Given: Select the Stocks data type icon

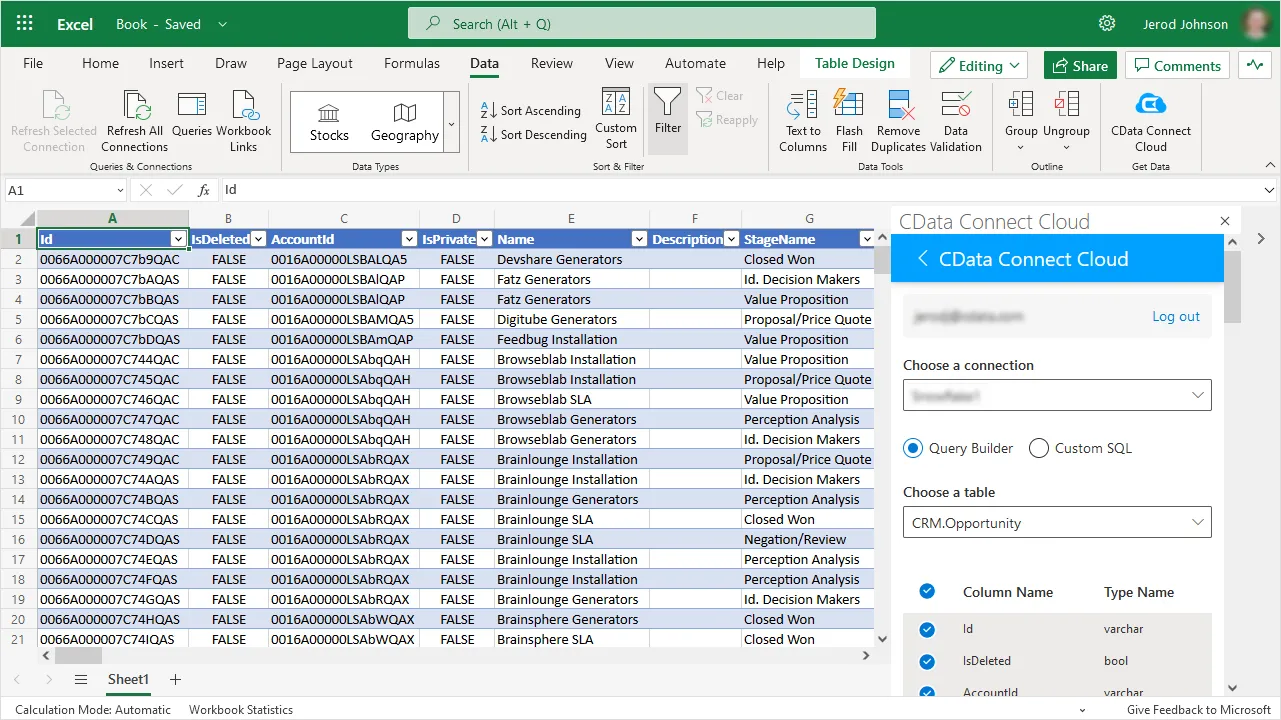Looking at the screenshot, I should pos(328,118).
